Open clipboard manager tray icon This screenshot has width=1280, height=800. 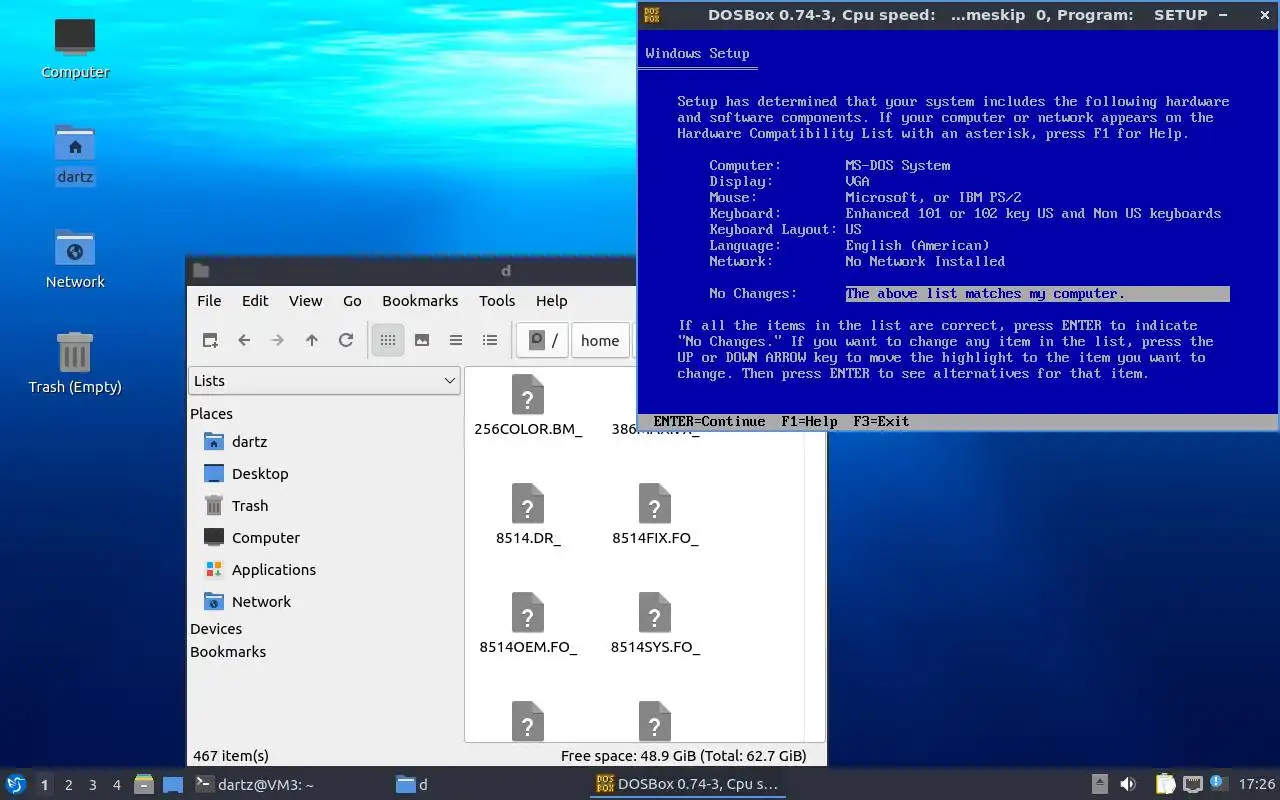pyautogui.click(x=1165, y=785)
